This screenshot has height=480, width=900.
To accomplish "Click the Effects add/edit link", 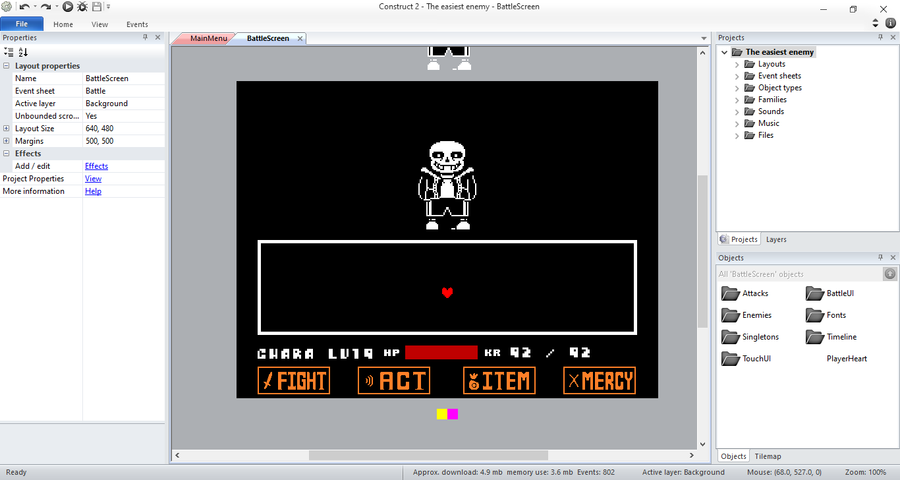I will tap(96, 166).
